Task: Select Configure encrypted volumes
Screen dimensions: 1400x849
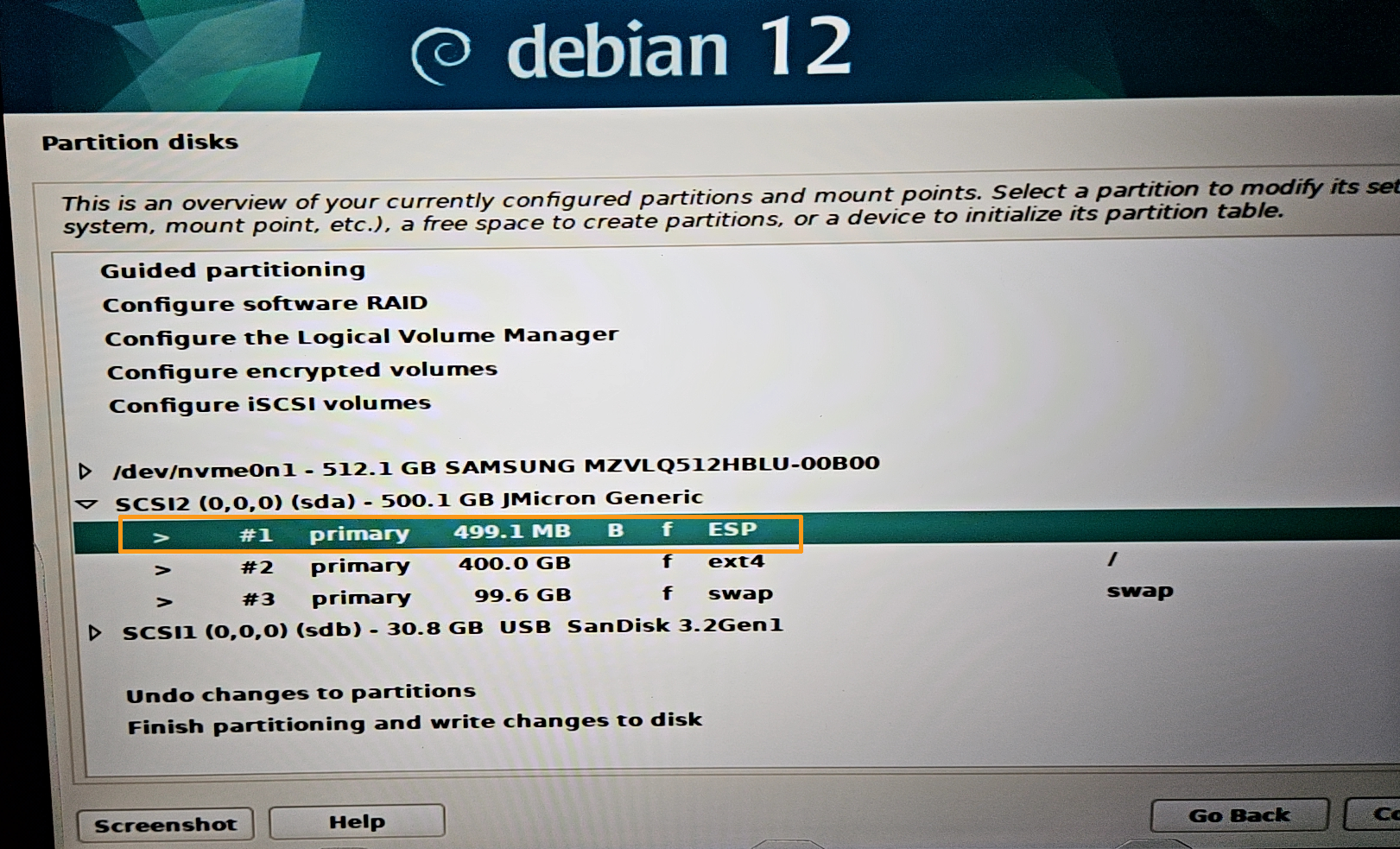Action: pyautogui.click(x=302, y=371)
